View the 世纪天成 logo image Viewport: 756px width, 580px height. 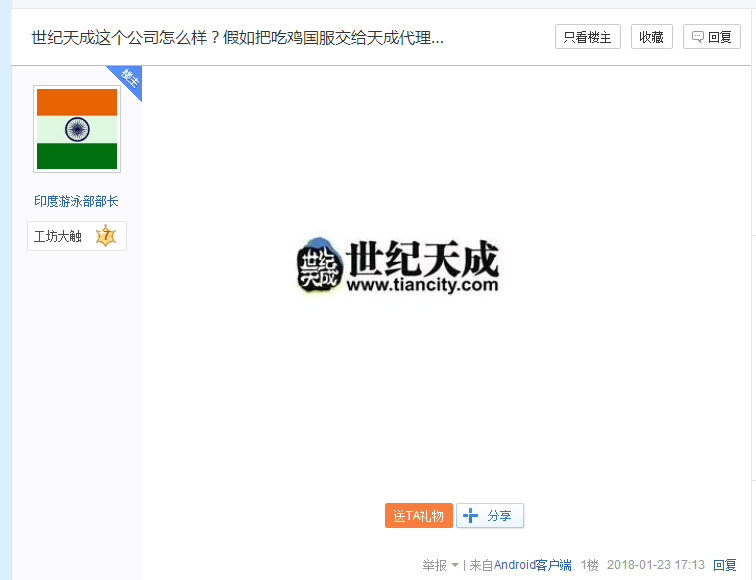(397, 266)
